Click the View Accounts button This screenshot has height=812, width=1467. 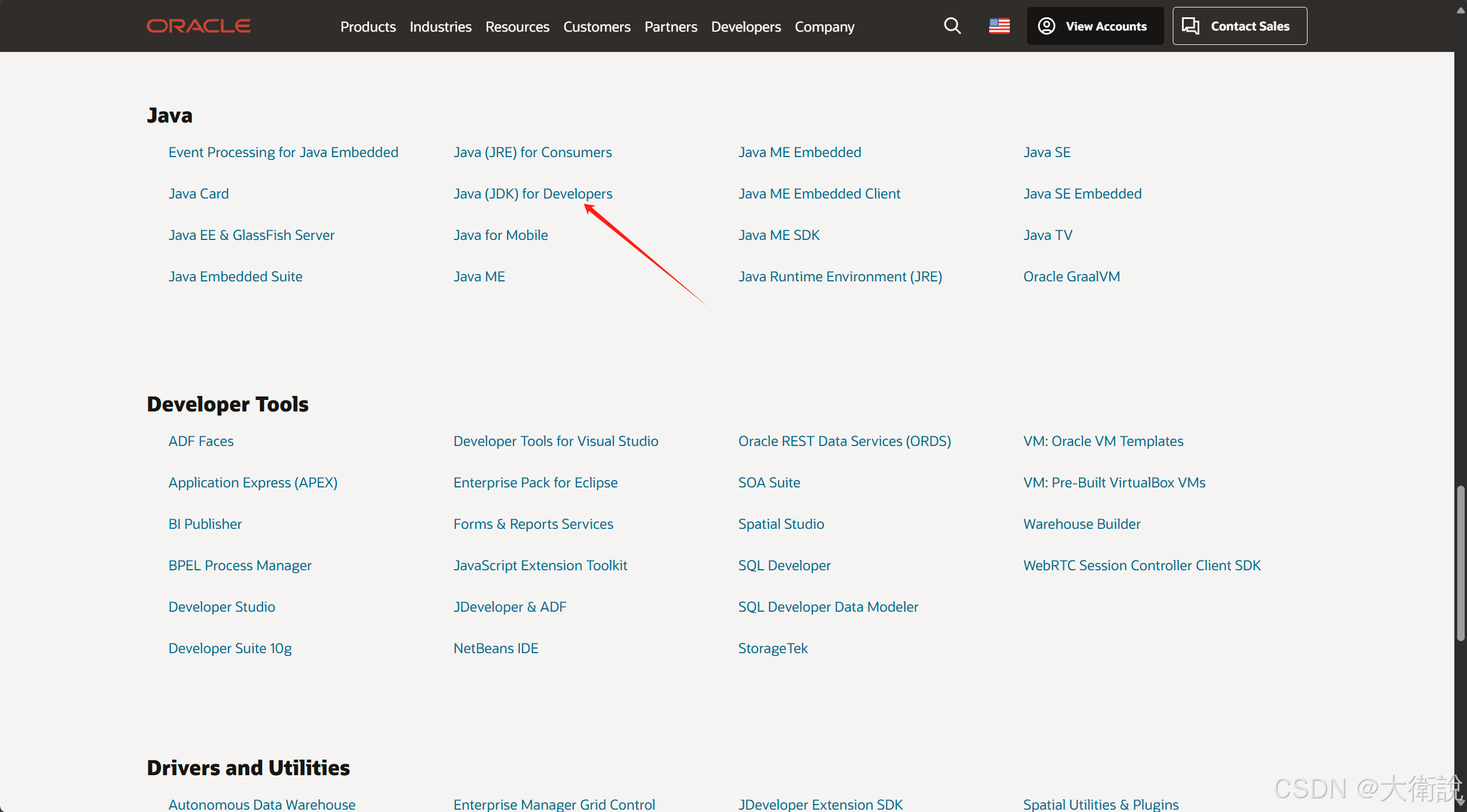point(1094,26)
